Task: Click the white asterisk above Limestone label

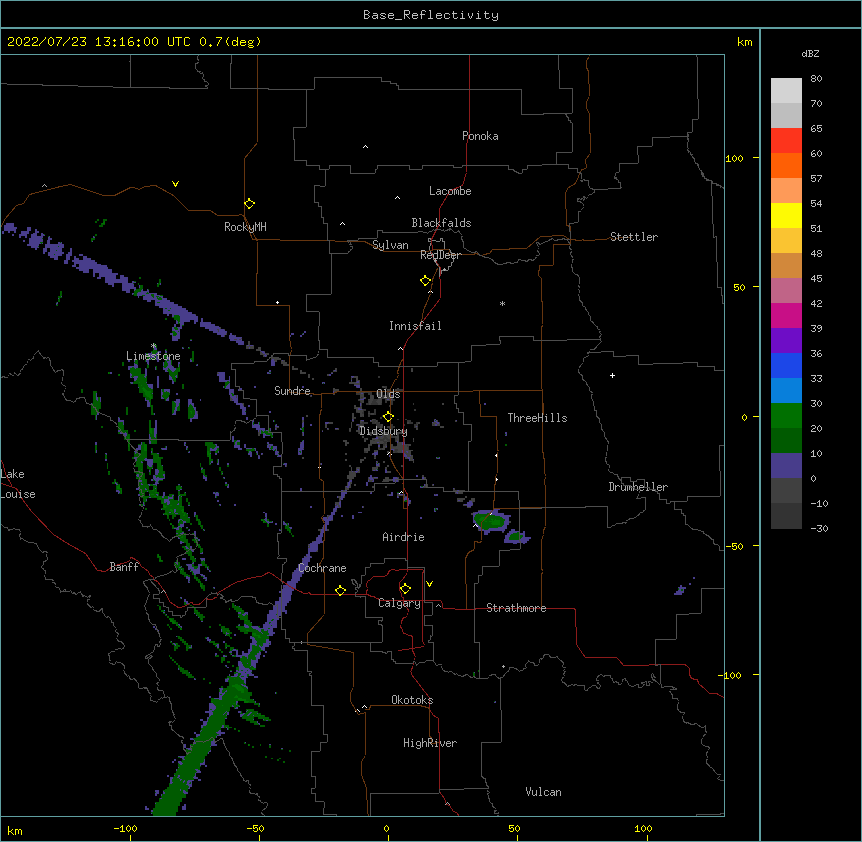Action: (x=153, y=346)
